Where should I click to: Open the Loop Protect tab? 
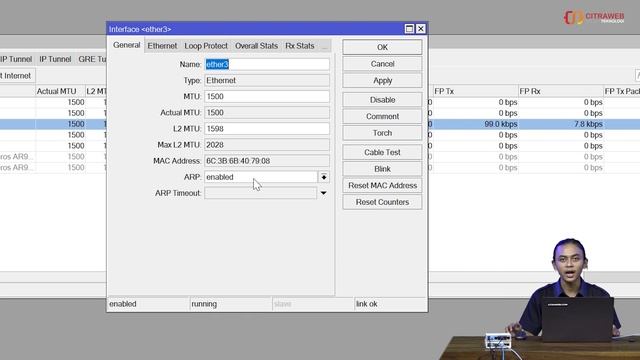[206, 46]
